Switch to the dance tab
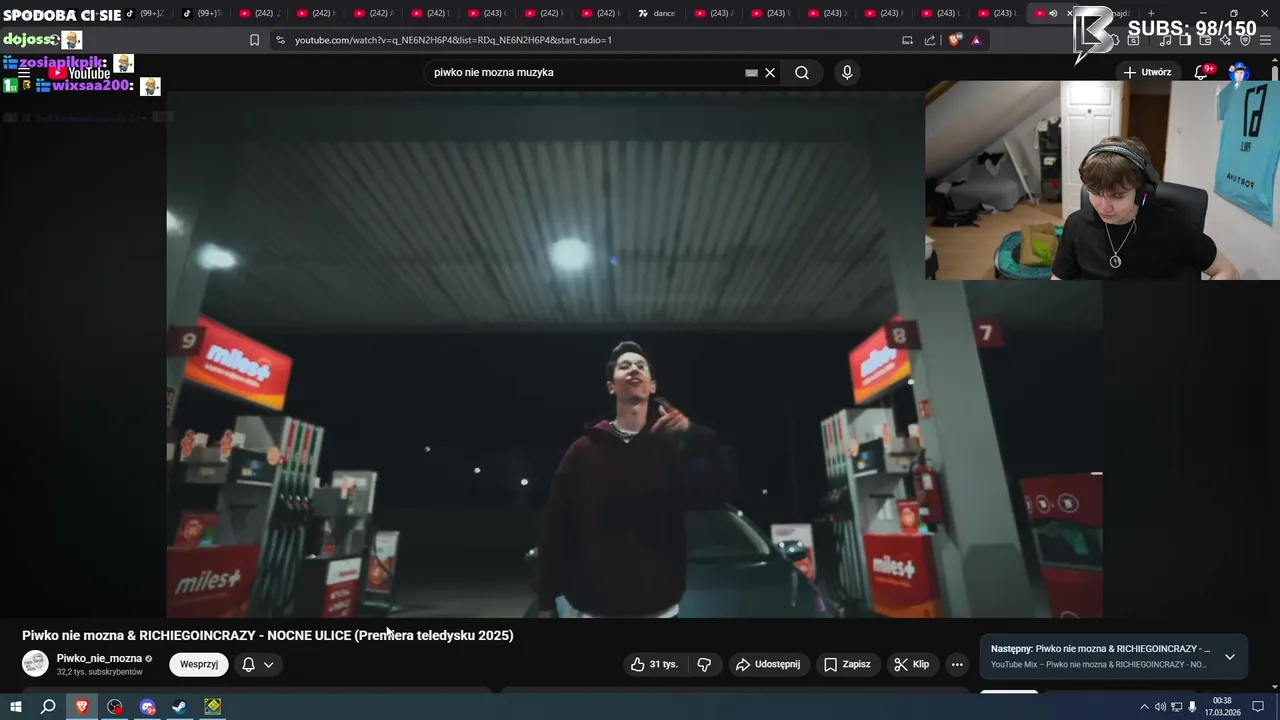 [658, 13]
